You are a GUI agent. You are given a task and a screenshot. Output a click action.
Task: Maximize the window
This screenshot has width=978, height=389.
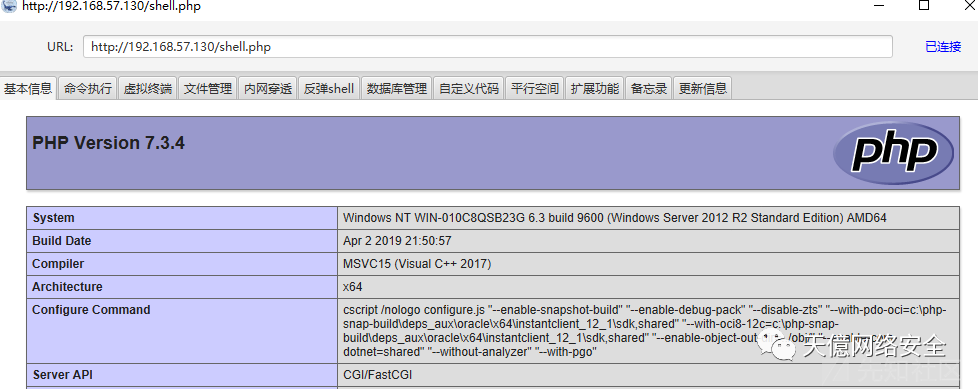tap(924, 6)
